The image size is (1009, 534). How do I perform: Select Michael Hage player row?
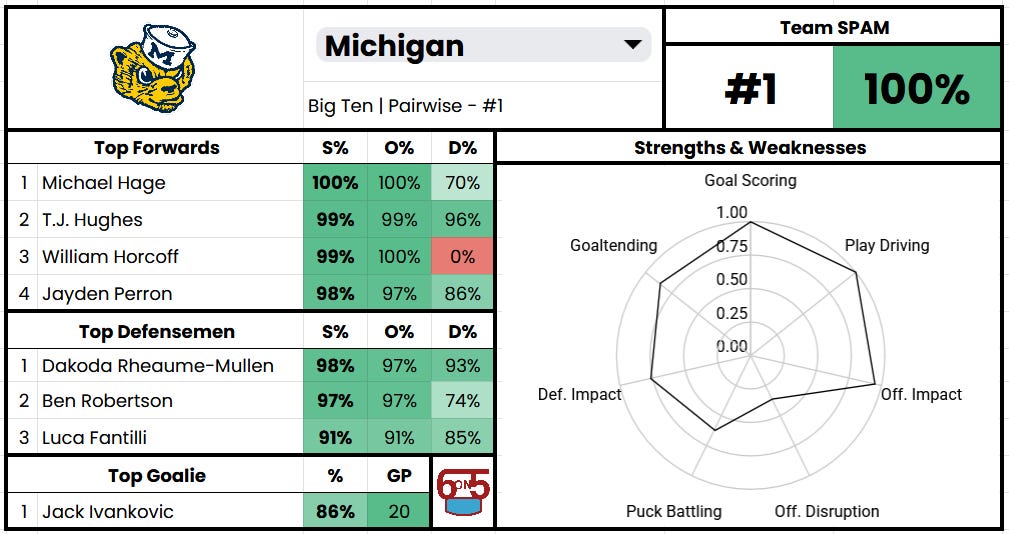pos(250,183)
